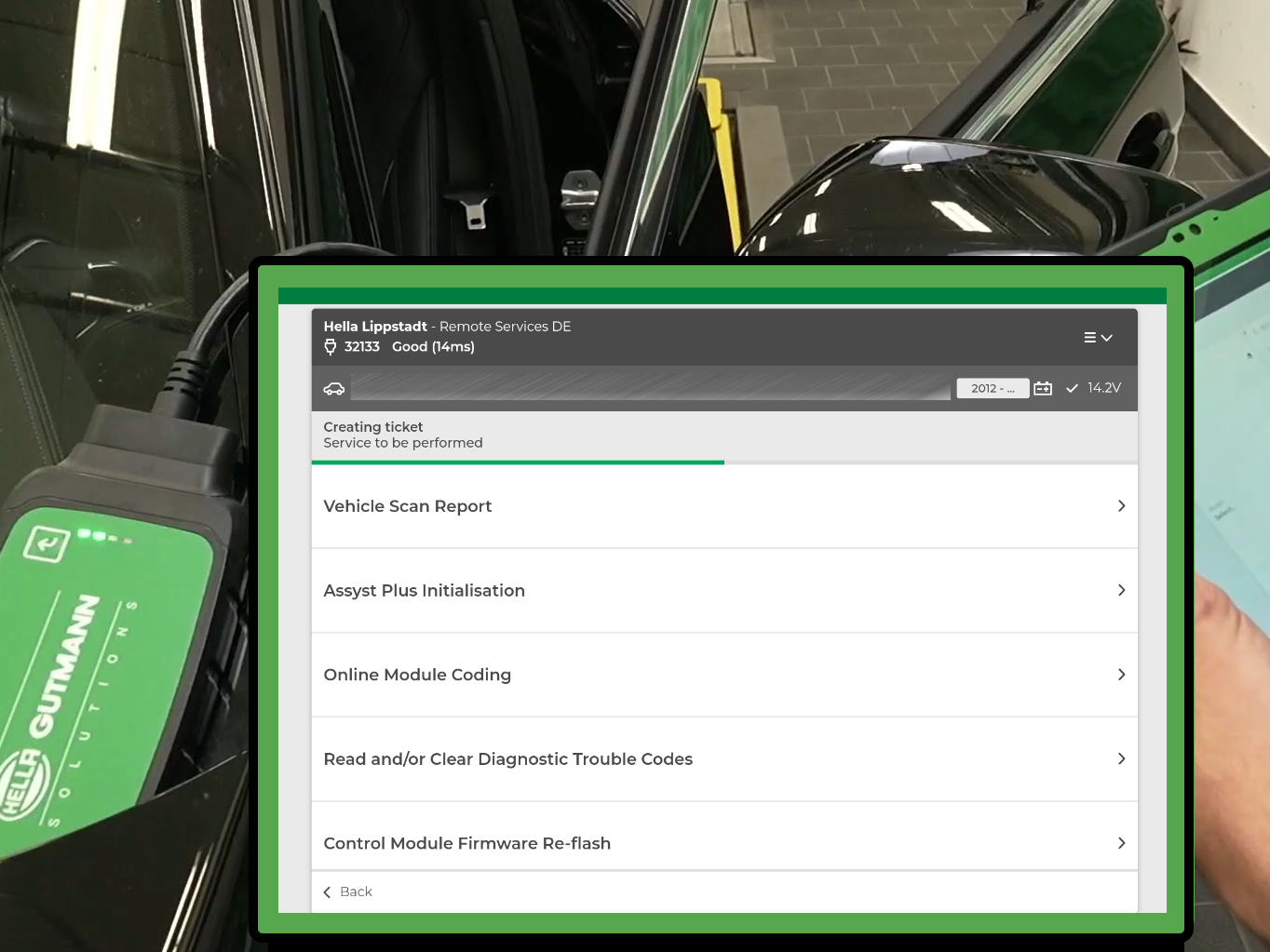The width and height of the screenshot is (1270, 952).
Task: Click chevron beside Online Module Coding
Action: (1121, 675)
